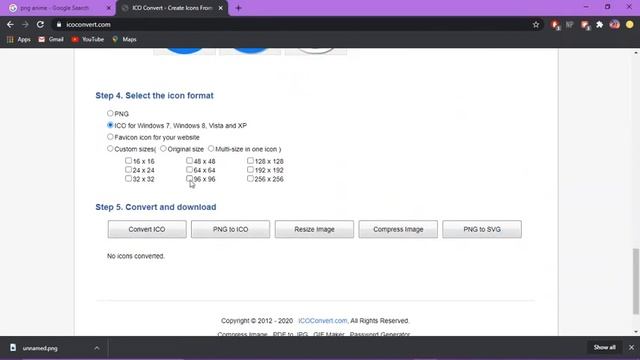Follow the ICOConvert.com footer link
The width and height of the screenshot is (640, 360).
323,321
